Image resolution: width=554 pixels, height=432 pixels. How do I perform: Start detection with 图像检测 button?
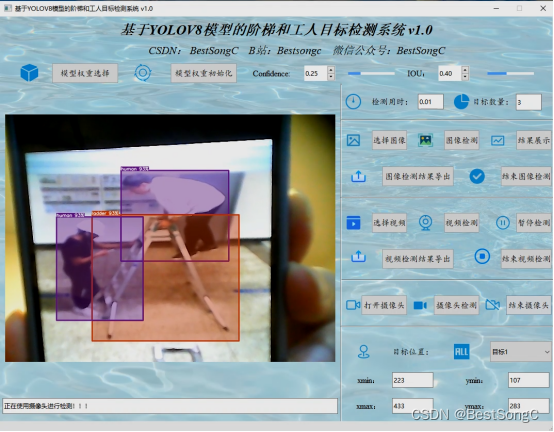(x=461, y=140)
